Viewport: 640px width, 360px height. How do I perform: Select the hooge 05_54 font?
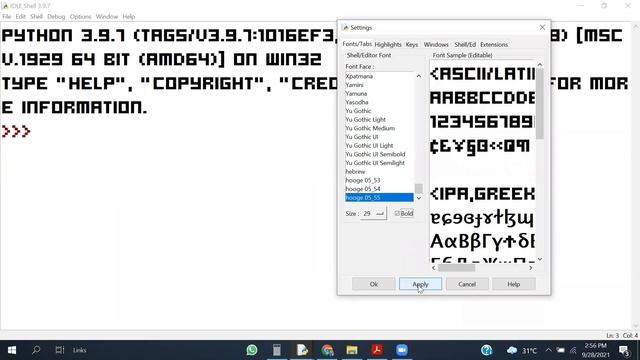pos(379,189)
